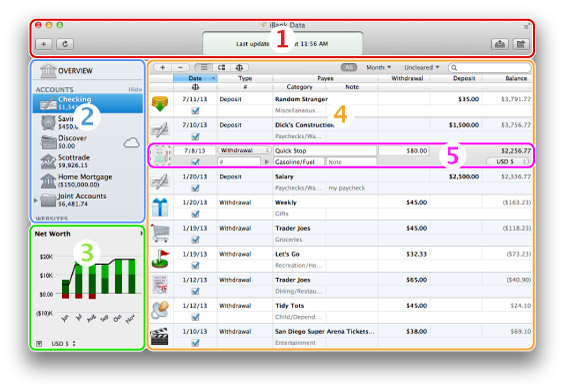
Task: Click the Quick Stop gas pump icon
Action: click(x=160, y=155)
